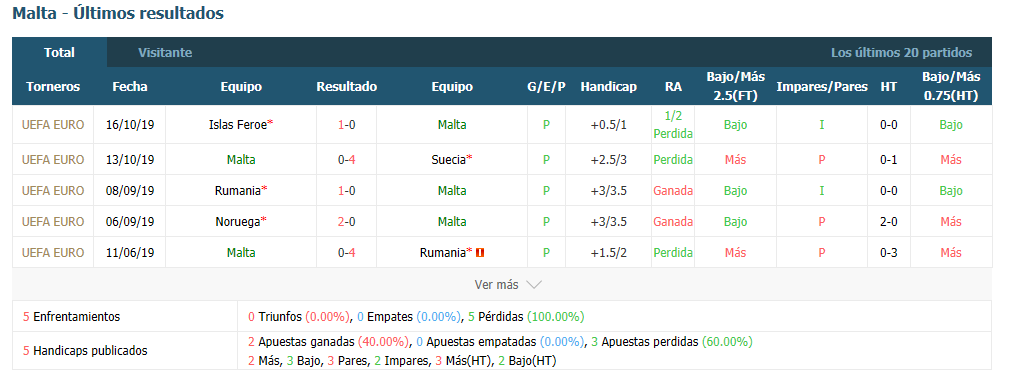Click the Noruega team name
The image size is (1012, 380).
(238, 221)
